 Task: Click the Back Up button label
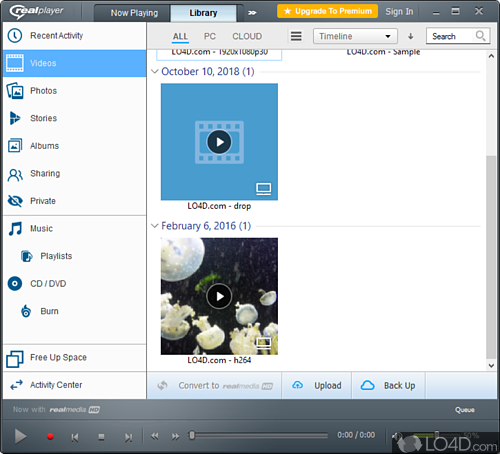point(399,386)
